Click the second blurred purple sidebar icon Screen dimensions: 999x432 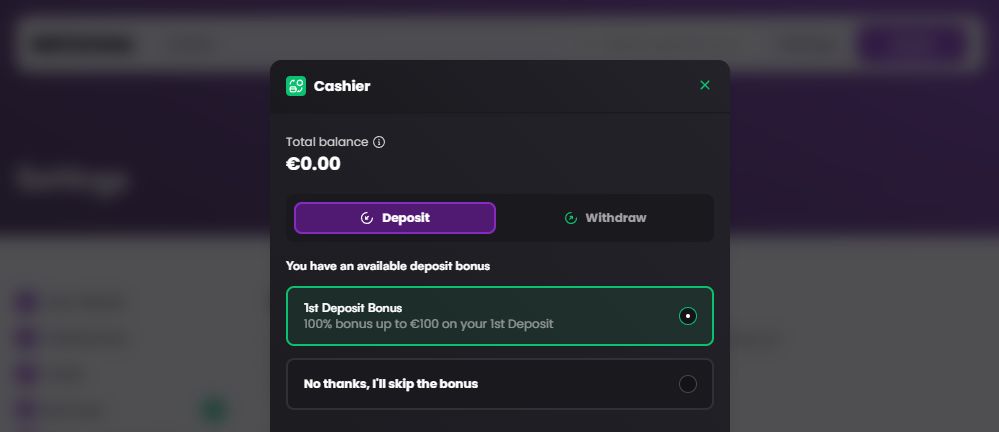point(27,338)
